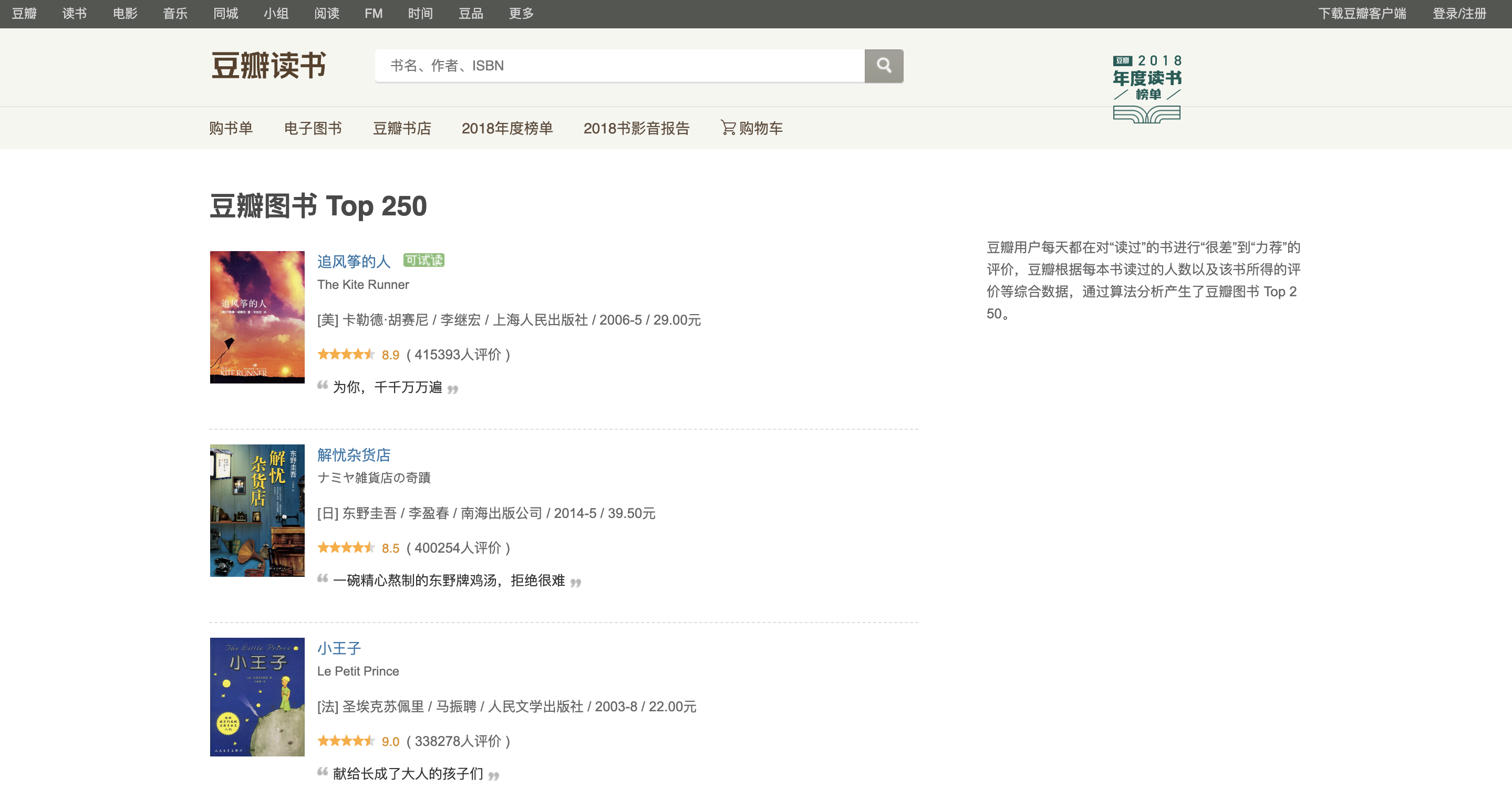
Task: Click the Kite Runner cover thumbnail
Action: tap(257, 317)
